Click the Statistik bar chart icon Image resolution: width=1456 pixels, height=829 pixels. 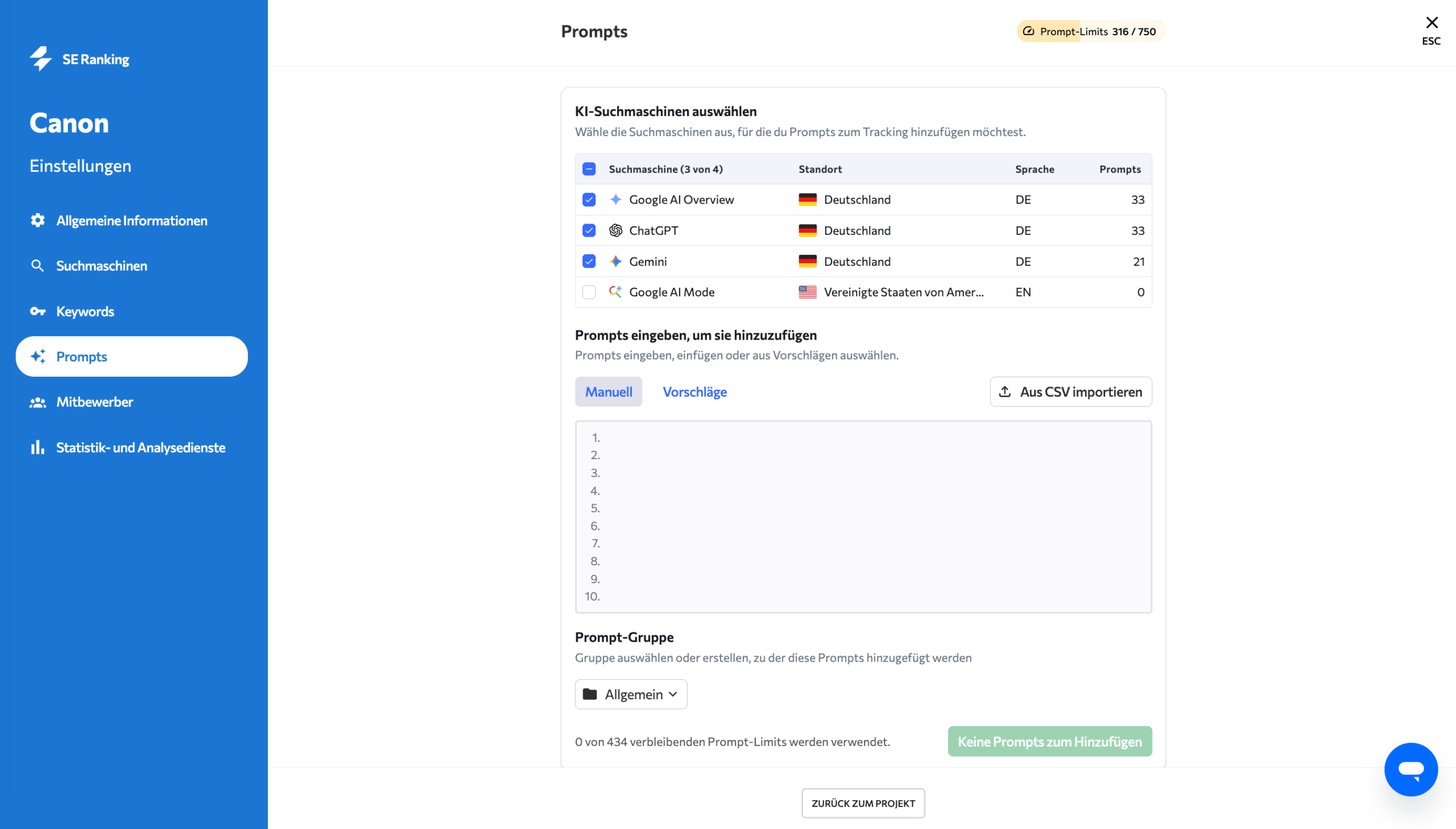click(38, 448)
